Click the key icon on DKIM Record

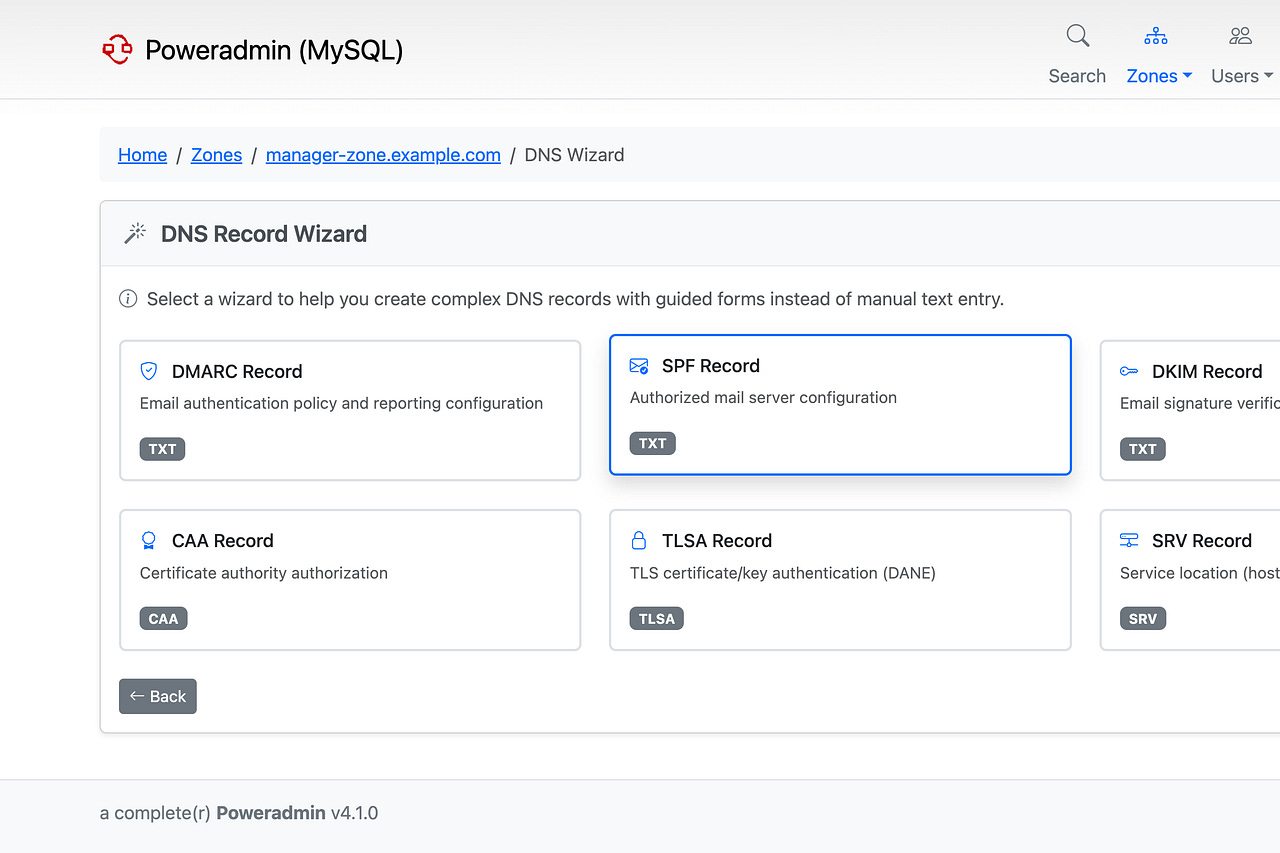point(1129,371)
